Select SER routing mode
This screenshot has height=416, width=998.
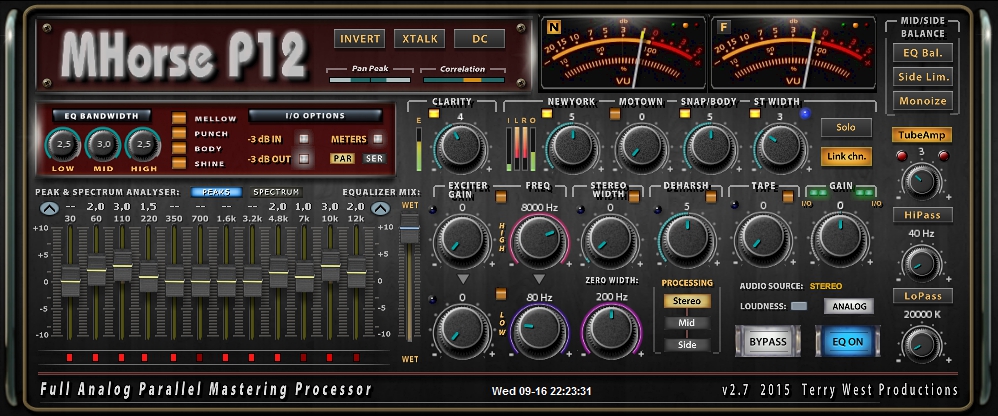(x=374, y=158)
